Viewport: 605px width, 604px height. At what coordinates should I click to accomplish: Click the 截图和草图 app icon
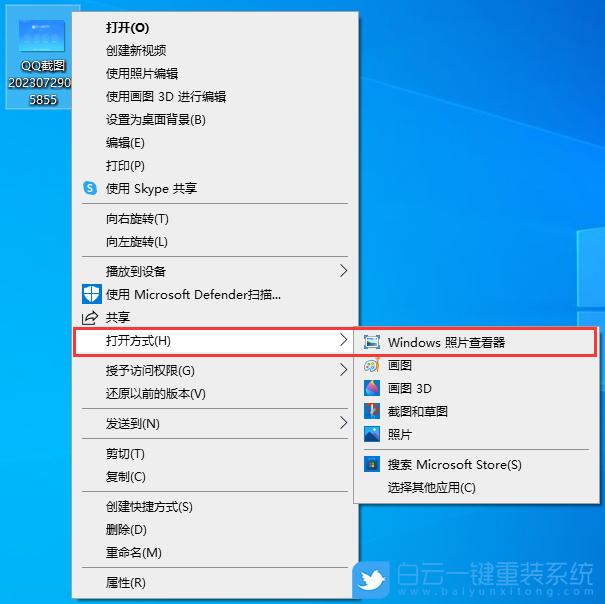372,411
